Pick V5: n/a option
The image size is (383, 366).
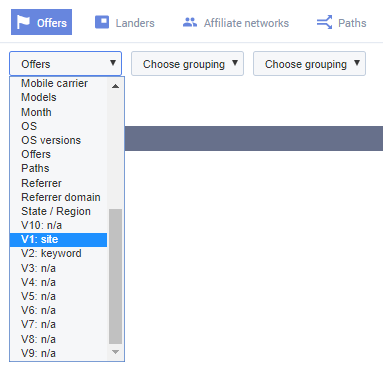pos(58,296)
